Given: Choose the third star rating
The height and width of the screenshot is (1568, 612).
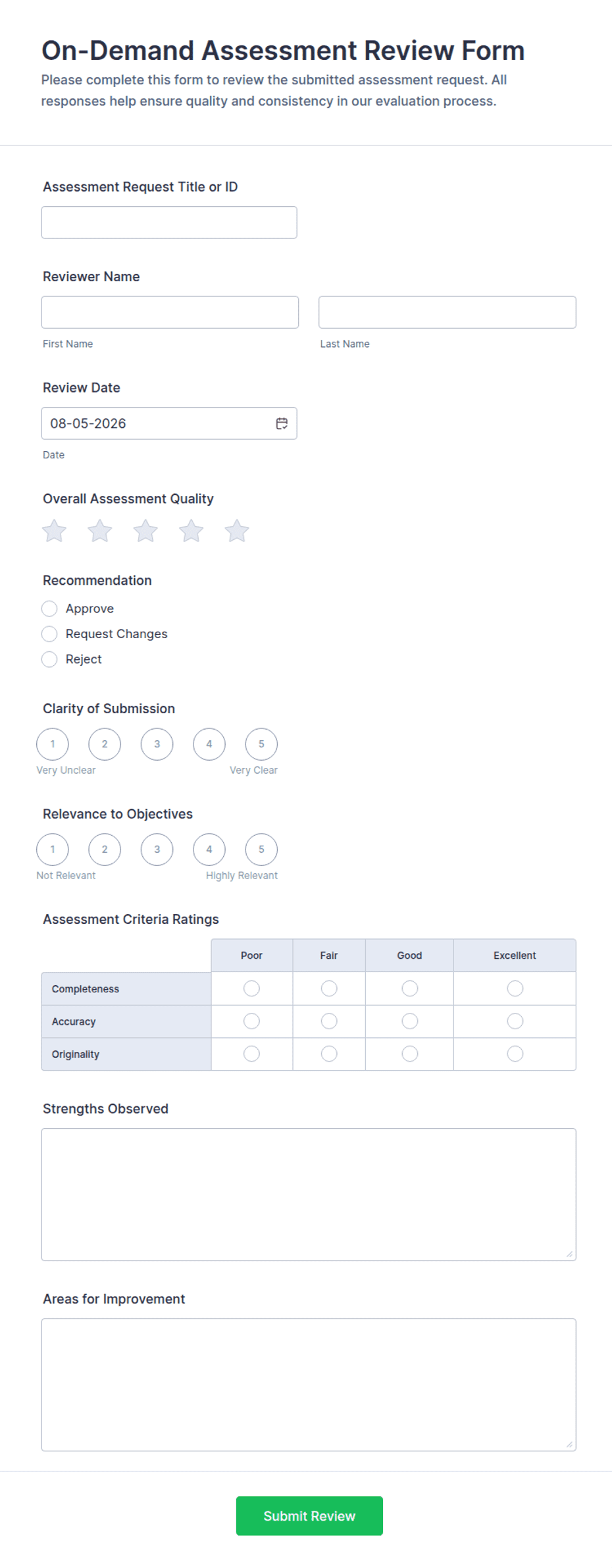Looking at the screenshot, I should click(145, 531).
